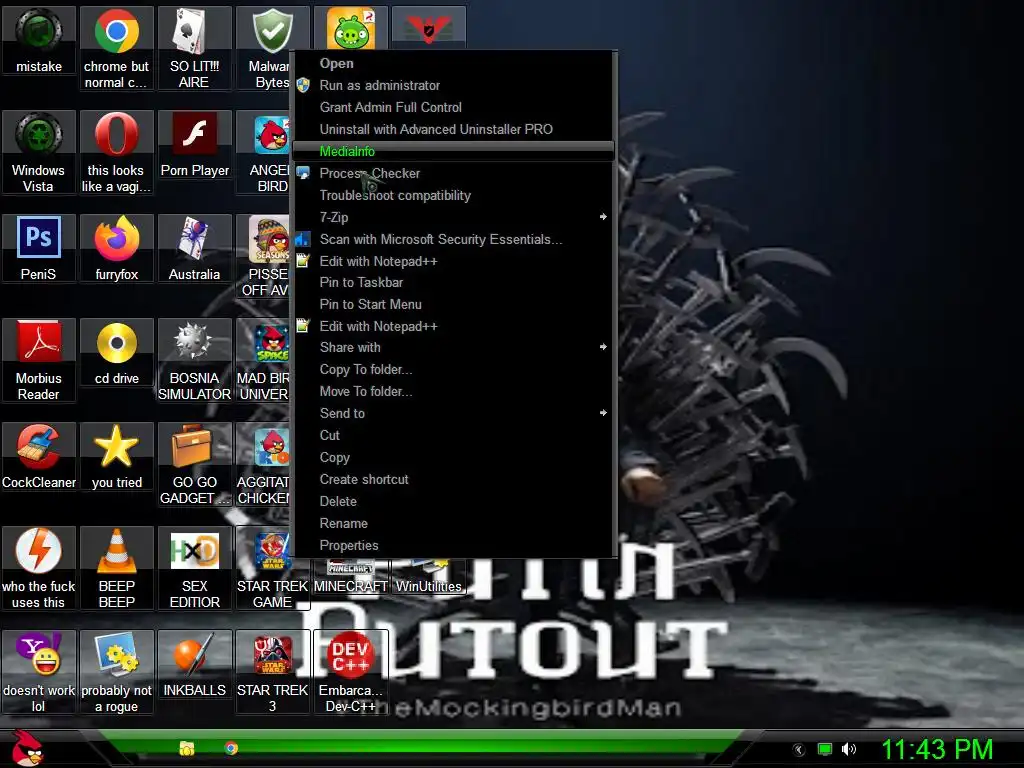Choose 'Scan with Microsoft Security Essentials...'
The height and width of the screenshot is (768, 1024).
453,239
